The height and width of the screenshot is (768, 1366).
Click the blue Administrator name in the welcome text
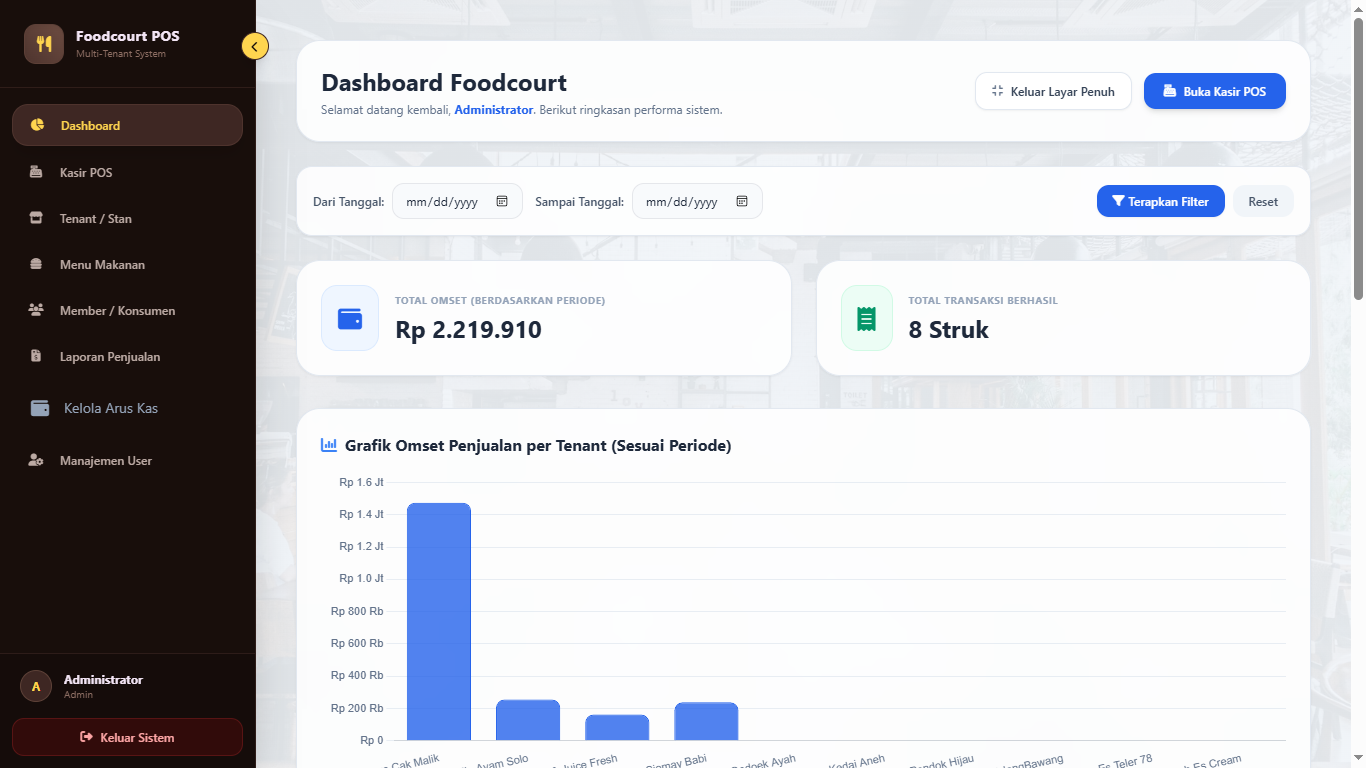click(494, 110)
